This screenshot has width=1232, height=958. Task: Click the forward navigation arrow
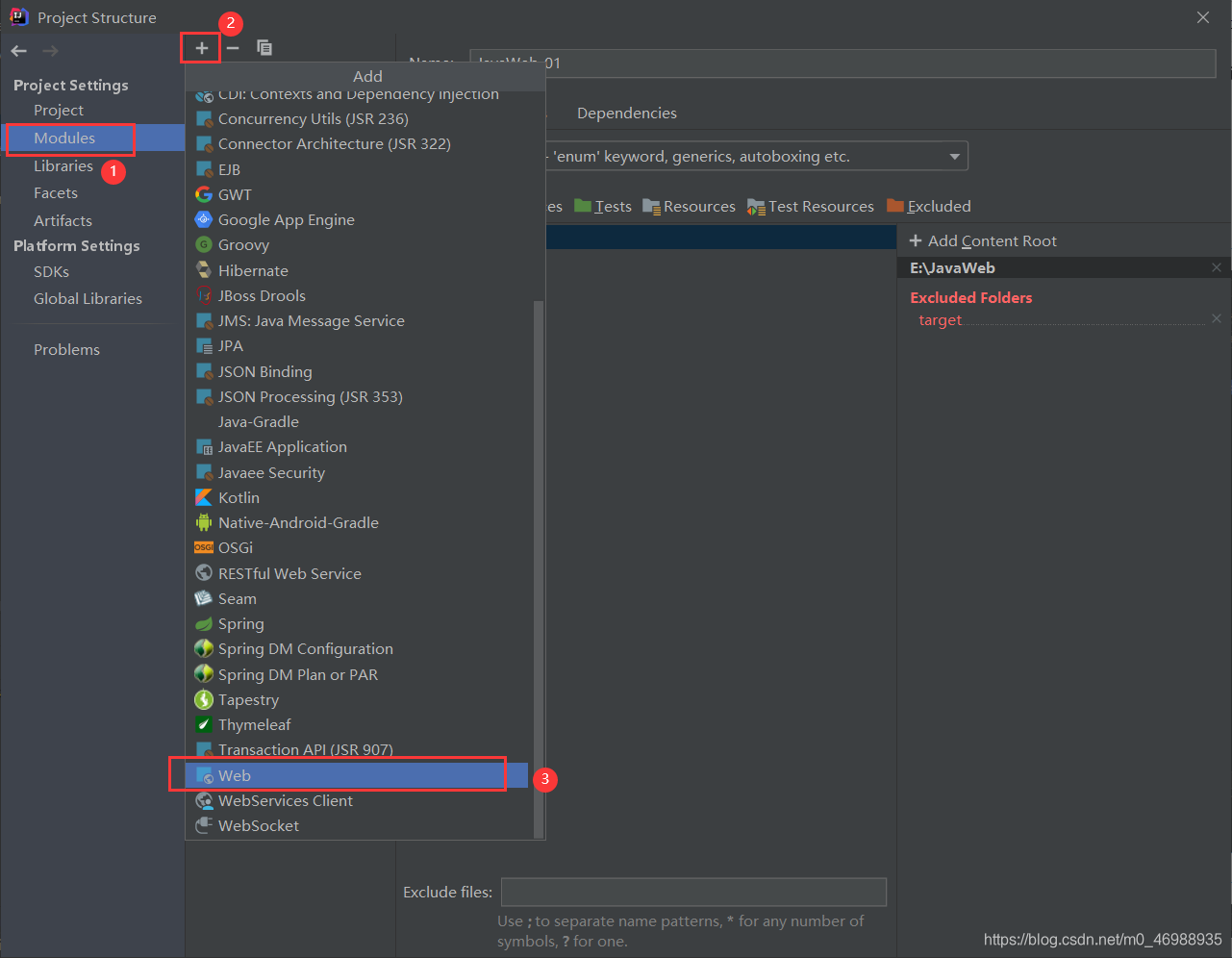tap(50, 51)
